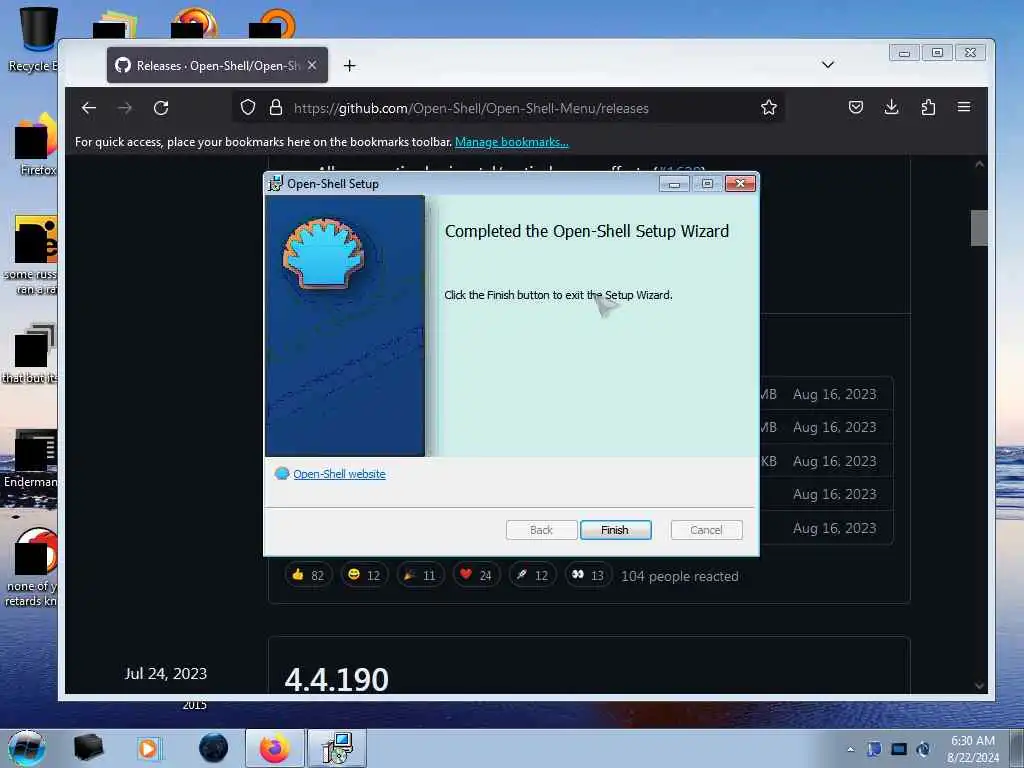Open the Open-Shell website link

point(339,473)
